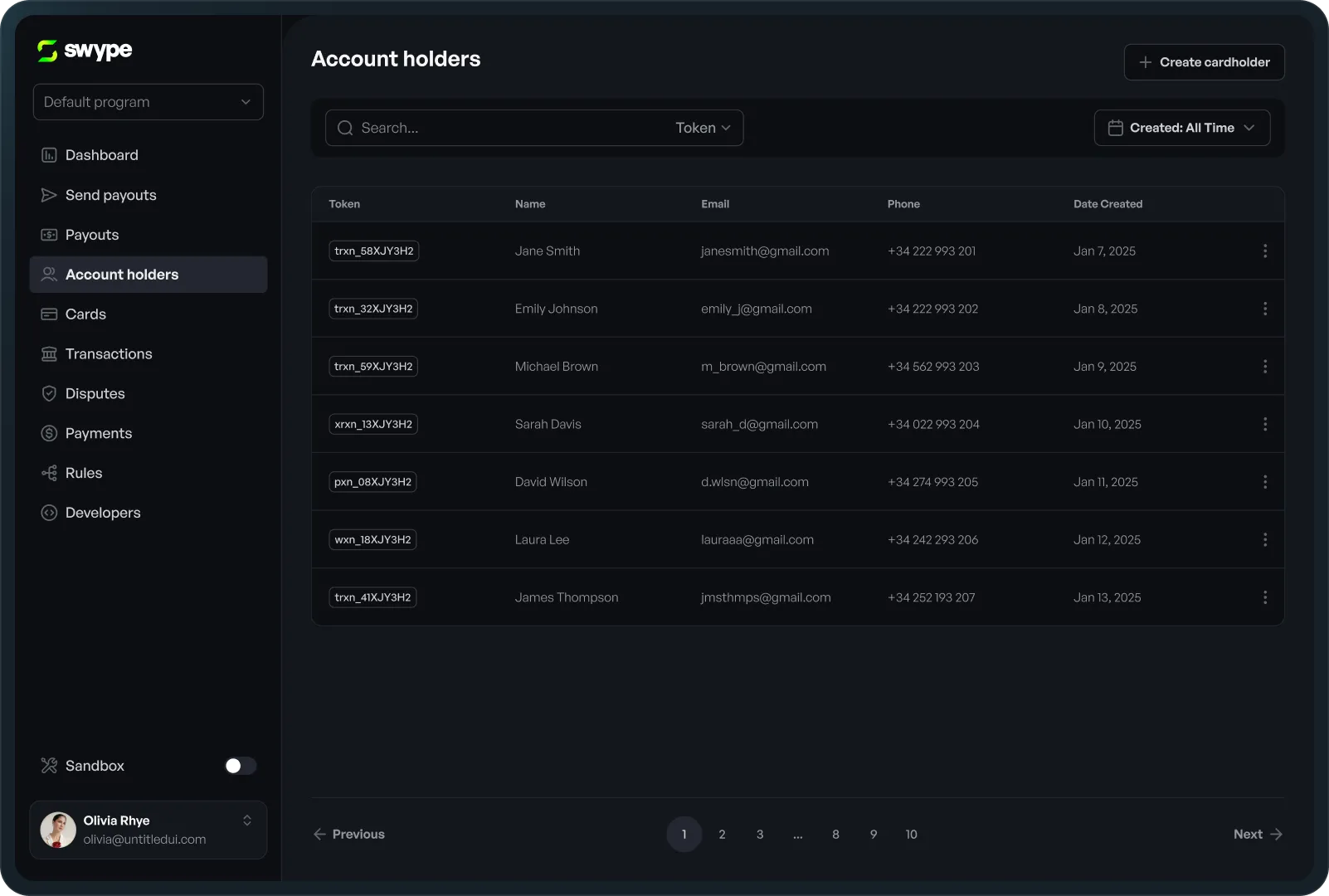
Task: Select the Rules menu entry
Action: (84, 473)
